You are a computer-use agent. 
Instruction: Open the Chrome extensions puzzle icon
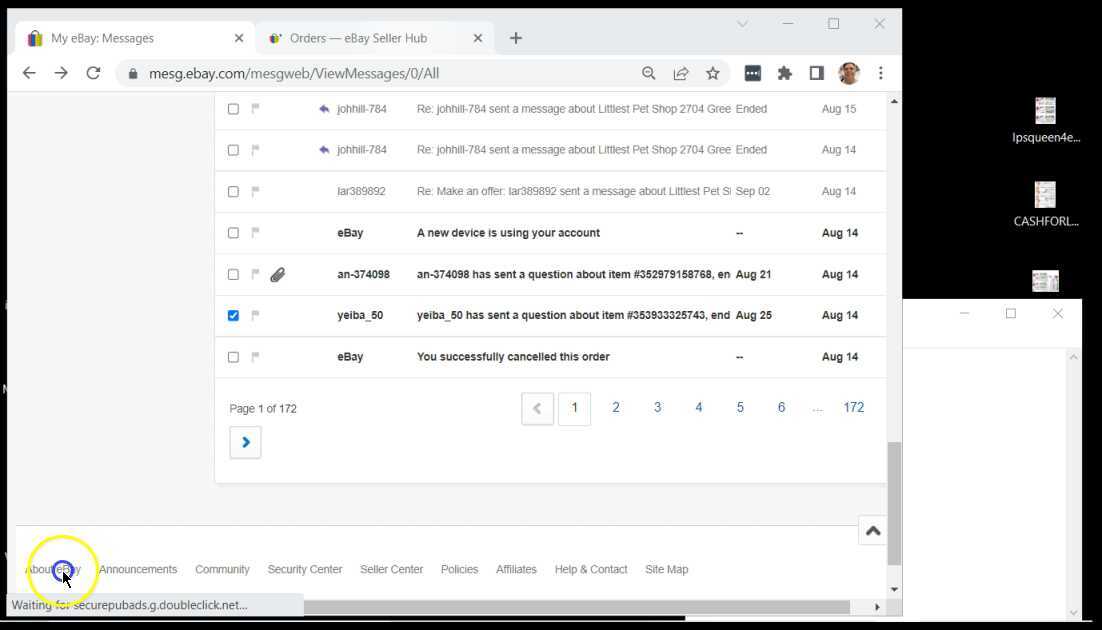coord(784,73)
